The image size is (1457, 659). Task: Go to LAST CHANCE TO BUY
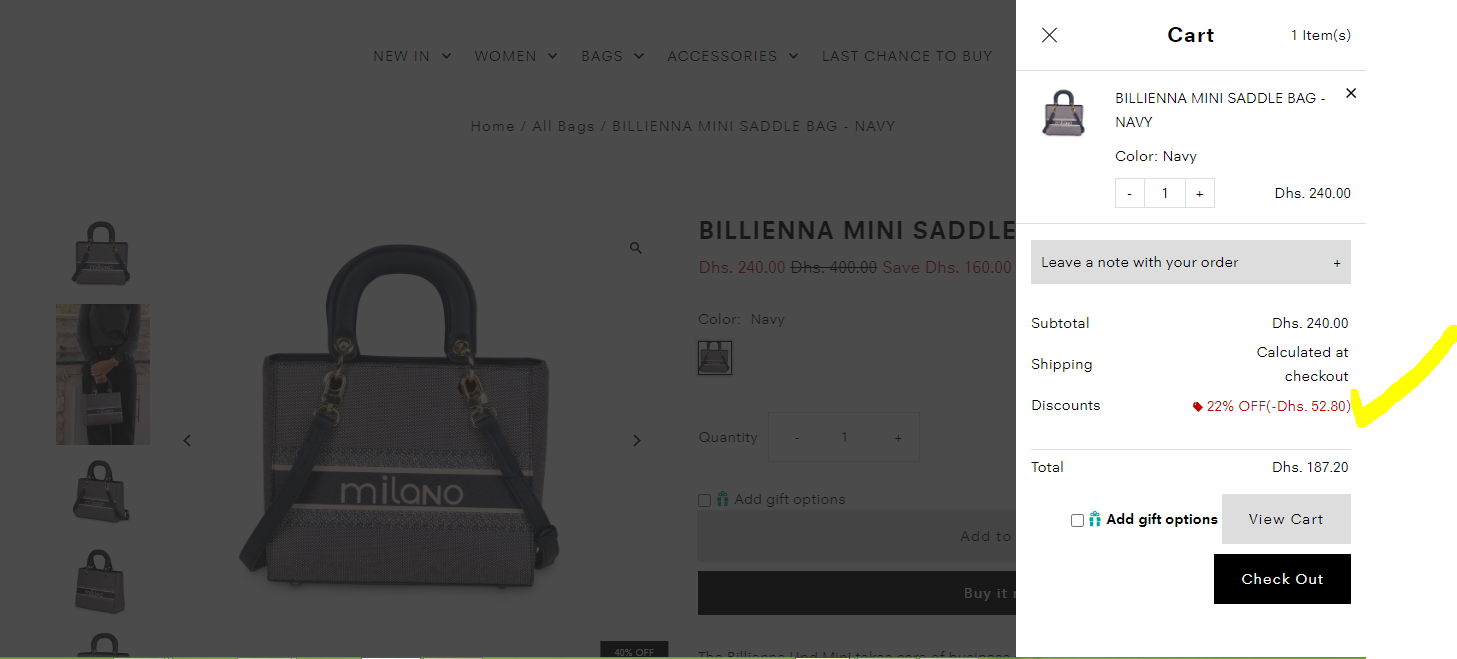(x=907, y=56)
